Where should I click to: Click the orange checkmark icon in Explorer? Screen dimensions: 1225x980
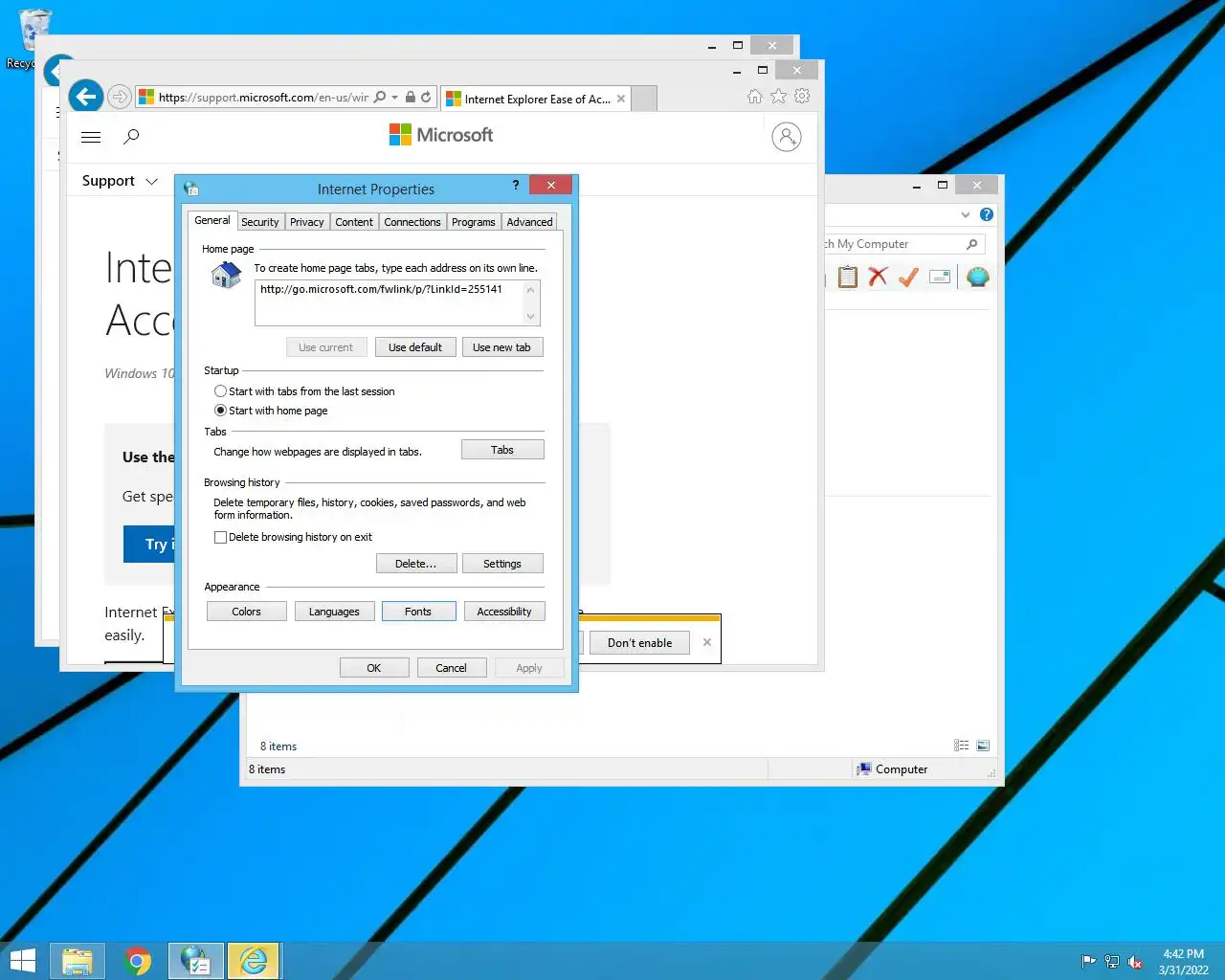(908, 277)
